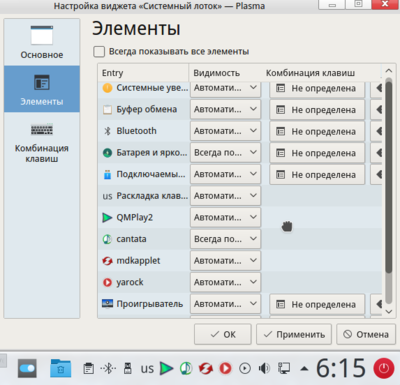This screenshot has height=385, width=400.
Task: Click the us keyboard layout indicator
Action: pyautogui.click(x=147, y=369)
